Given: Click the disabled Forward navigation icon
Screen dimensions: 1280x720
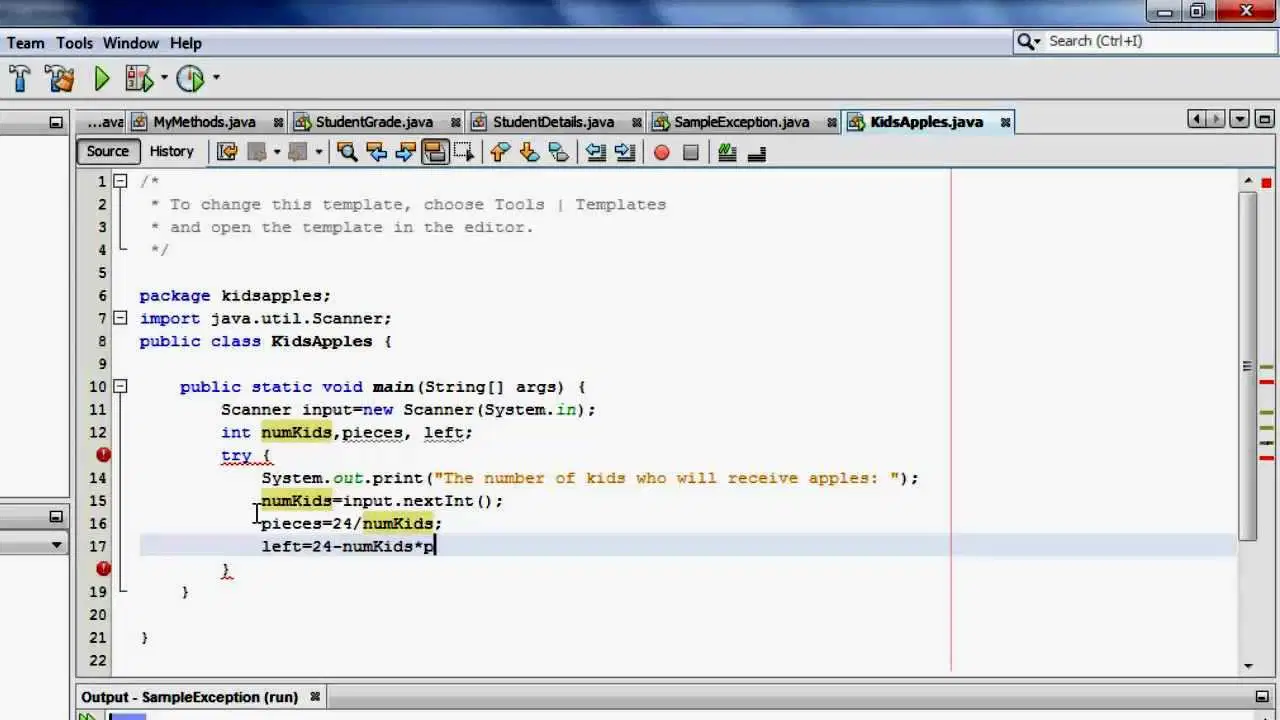Looking at the screenshot, I should point(298,152).
